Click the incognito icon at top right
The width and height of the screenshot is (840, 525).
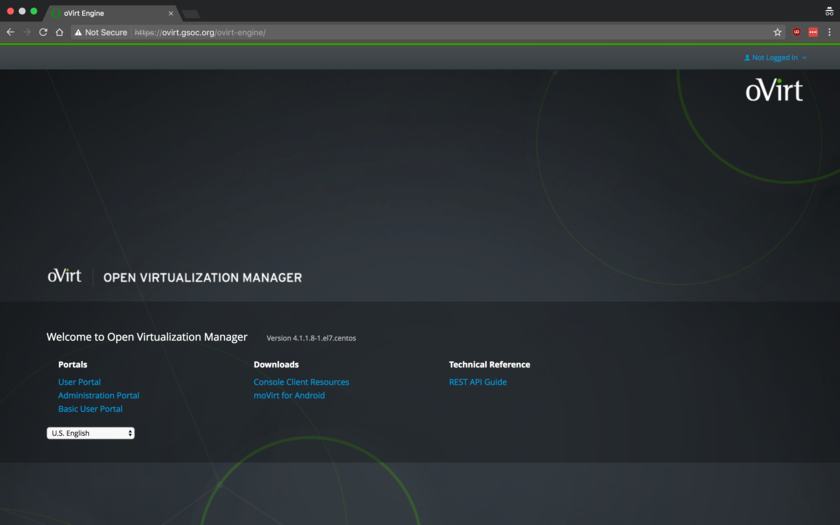(x=829, y=11)
